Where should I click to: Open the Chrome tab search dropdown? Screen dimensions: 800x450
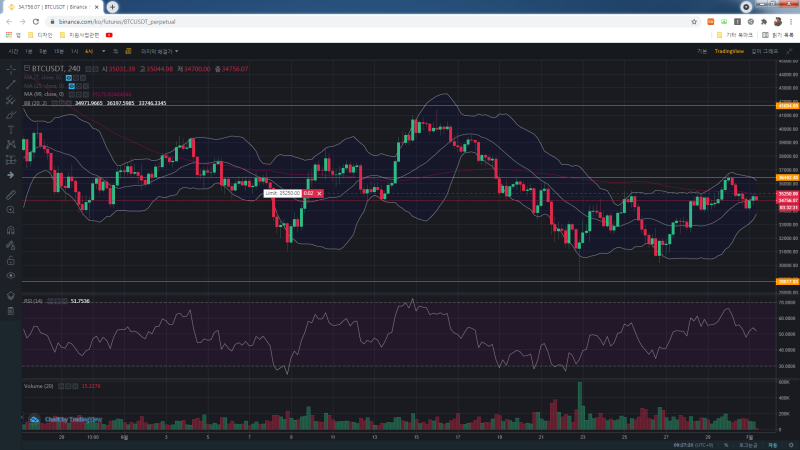coord(746,7)
